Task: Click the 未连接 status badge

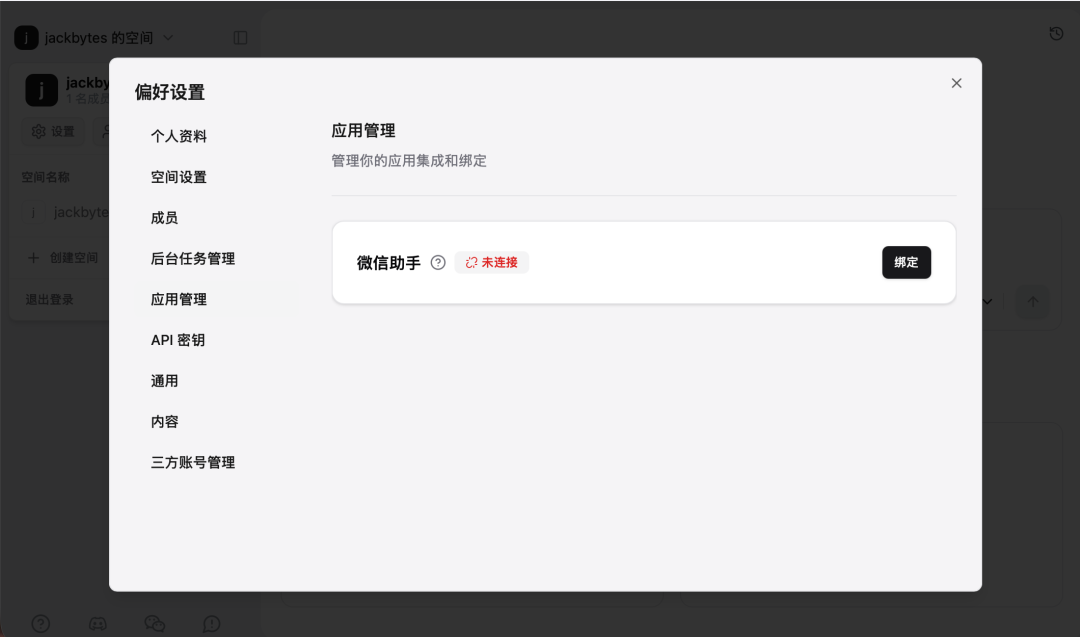Action: point(492,262)
